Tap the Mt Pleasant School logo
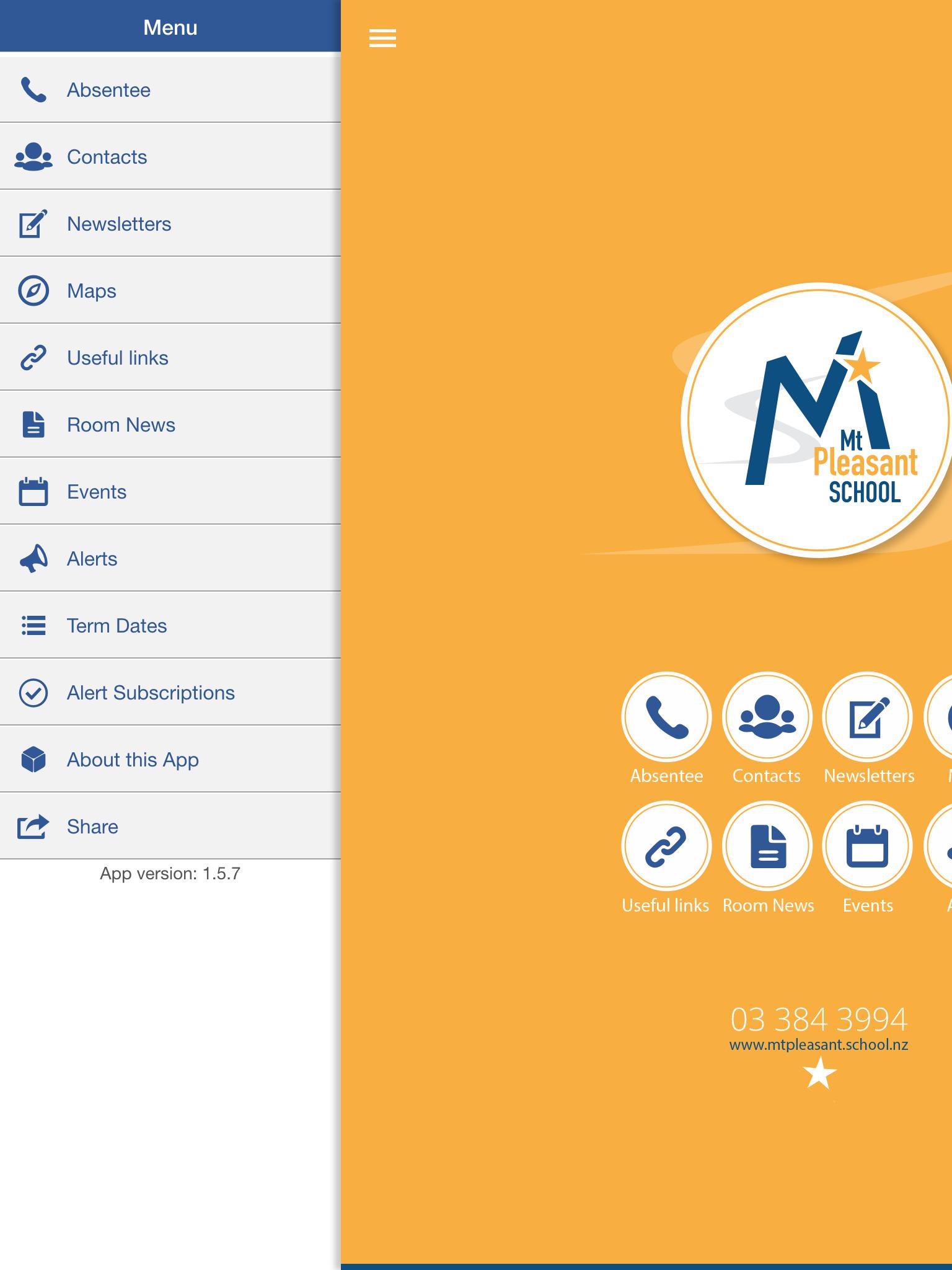The height and width of the screenshot is (1270, 952). click(817, 420)
